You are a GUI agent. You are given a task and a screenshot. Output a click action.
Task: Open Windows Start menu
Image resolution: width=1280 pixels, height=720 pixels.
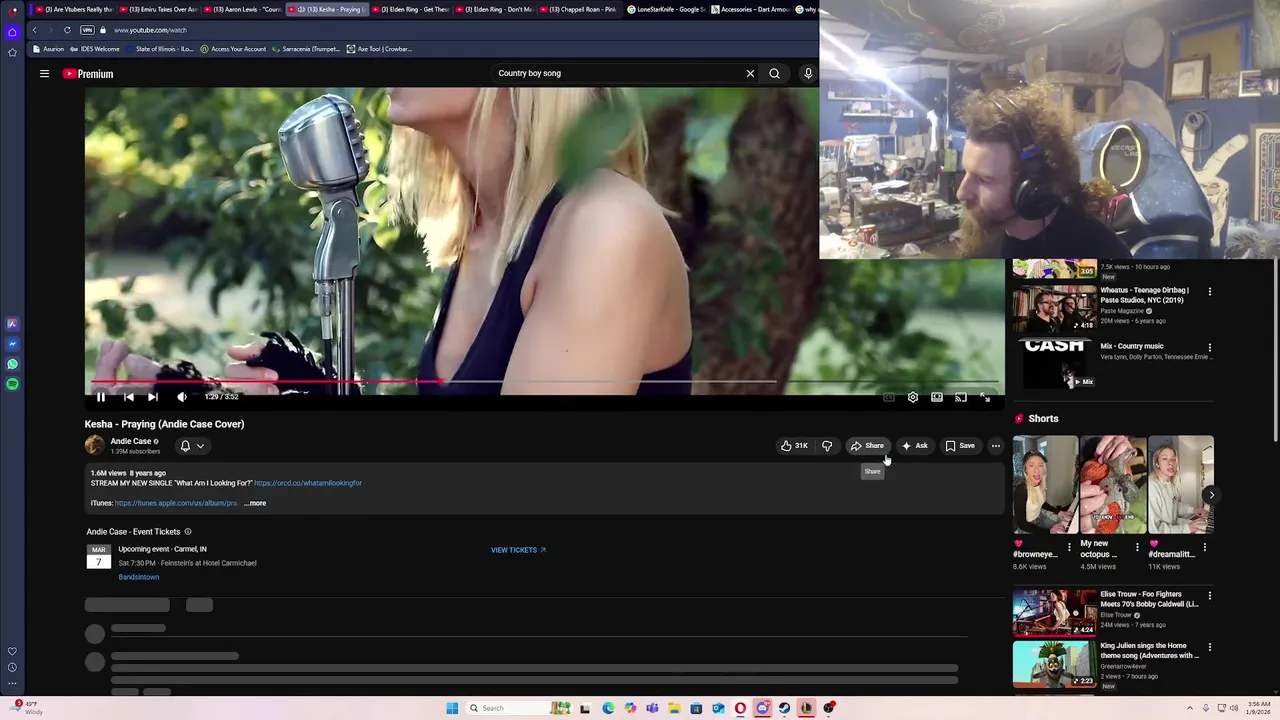452,708
